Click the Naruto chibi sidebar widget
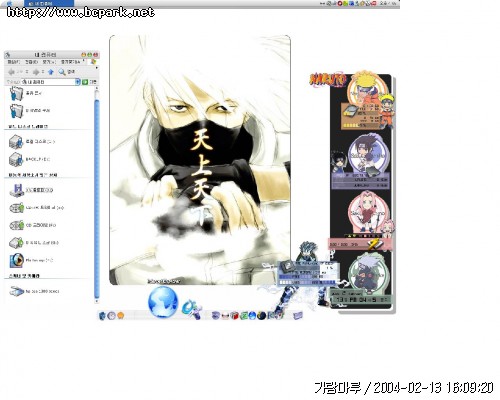This screenshot has height=400, width=500. pos(368,100)
